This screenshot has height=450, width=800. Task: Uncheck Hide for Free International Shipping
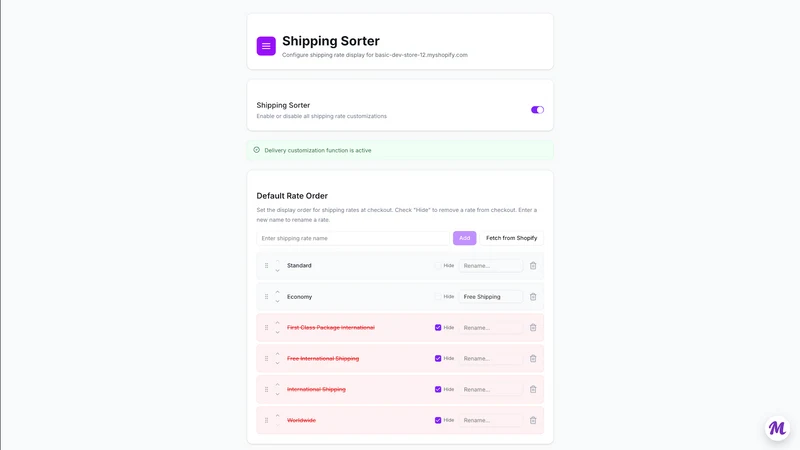[x=438, y=359]
